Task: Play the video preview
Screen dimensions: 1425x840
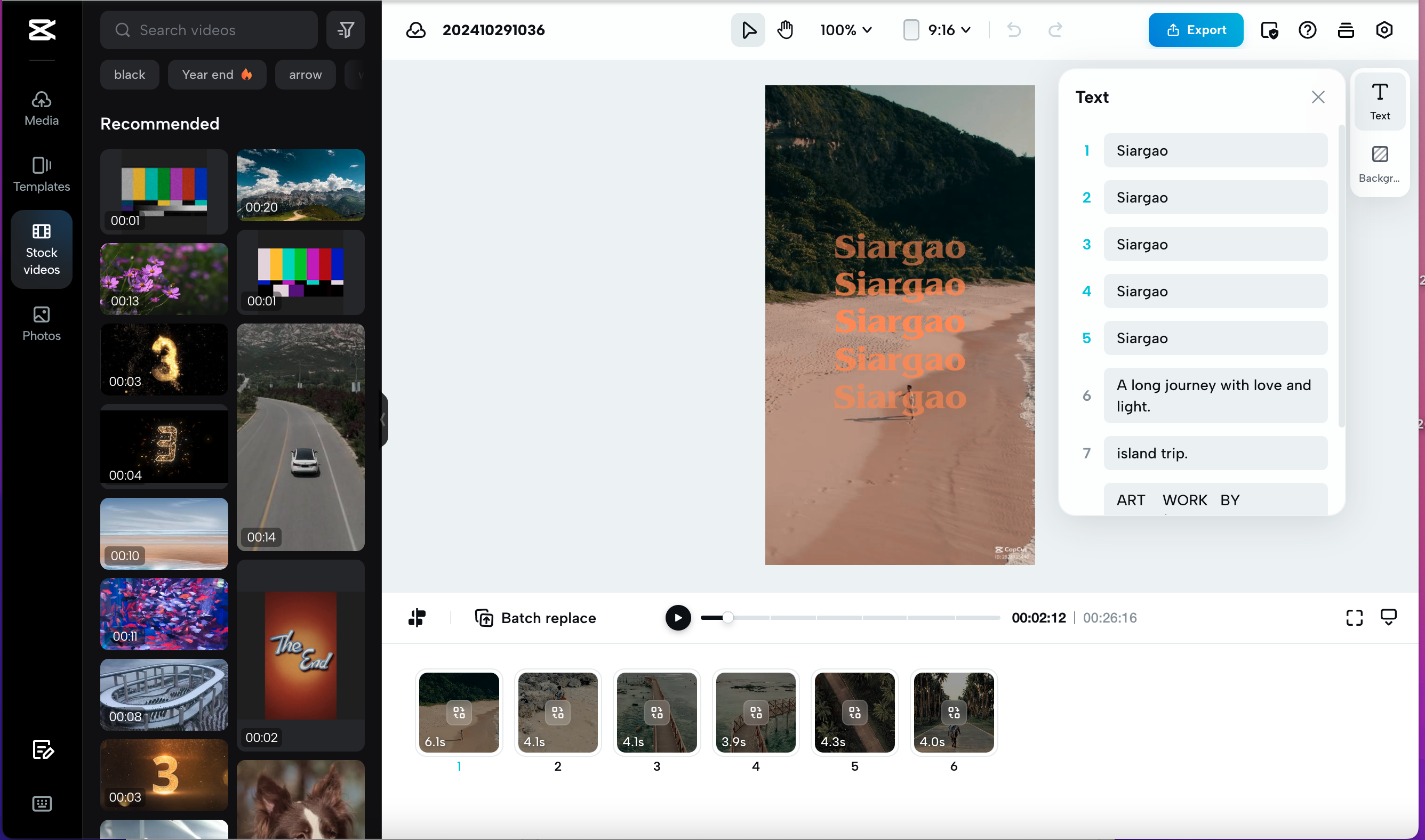Action: point(678,618)
